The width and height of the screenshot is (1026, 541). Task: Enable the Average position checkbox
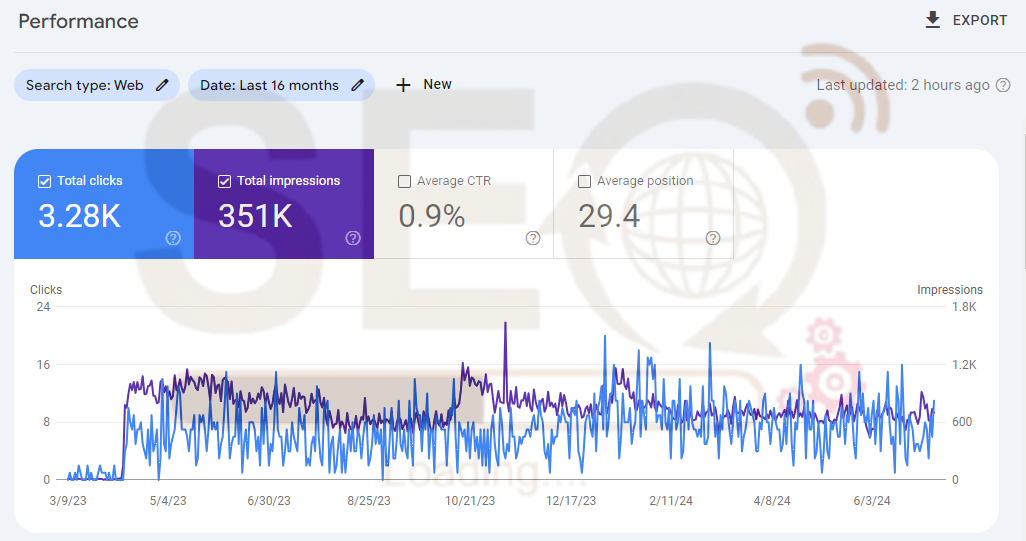point(584,181)
